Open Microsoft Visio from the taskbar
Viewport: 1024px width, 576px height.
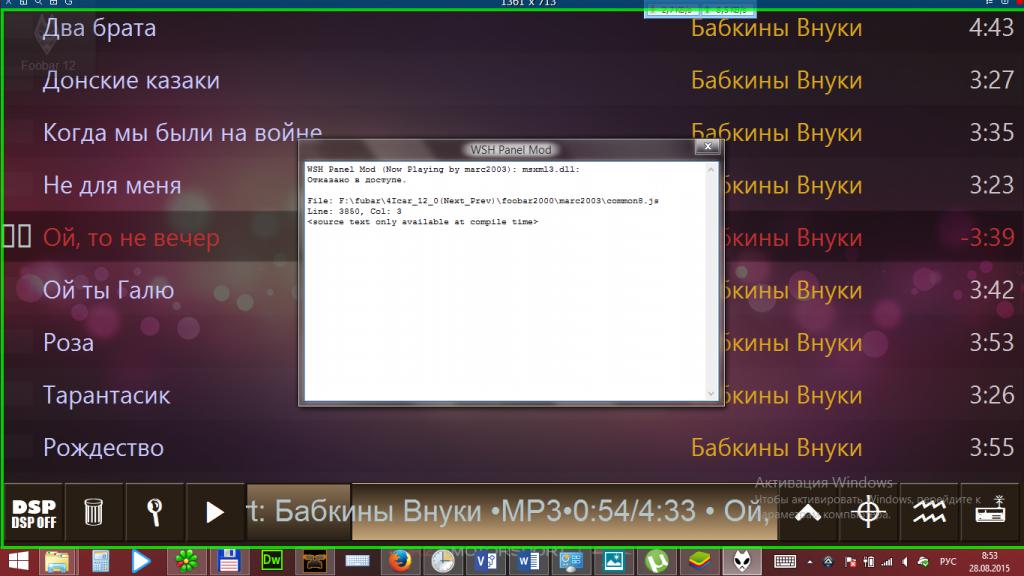(x=485, y=561)
